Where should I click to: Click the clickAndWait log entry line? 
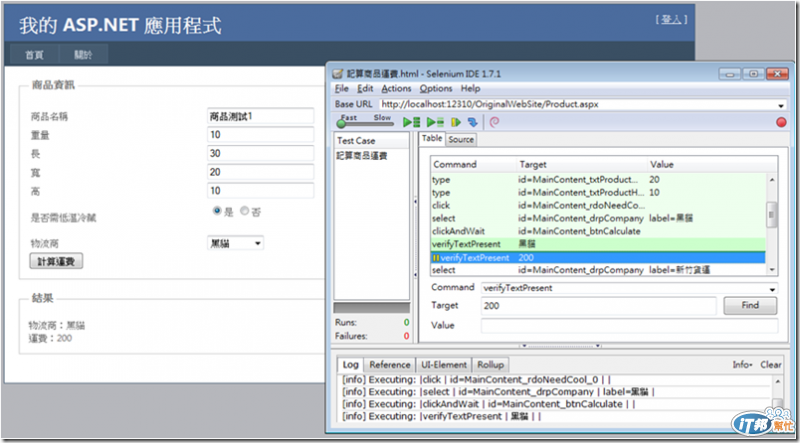[x=490, y=404]
